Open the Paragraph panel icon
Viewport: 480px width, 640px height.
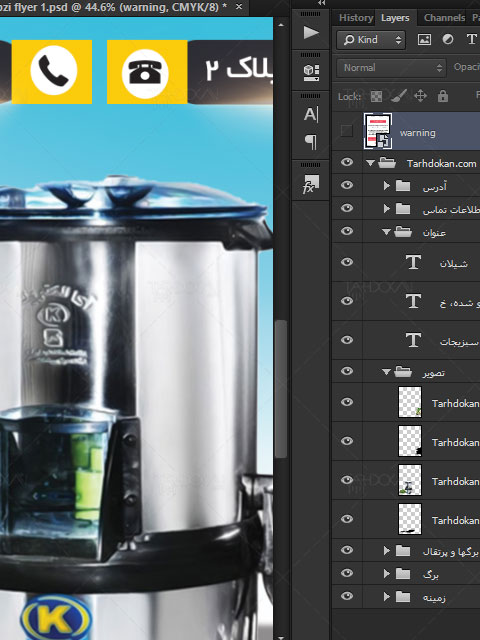click(x=311, y=142)
